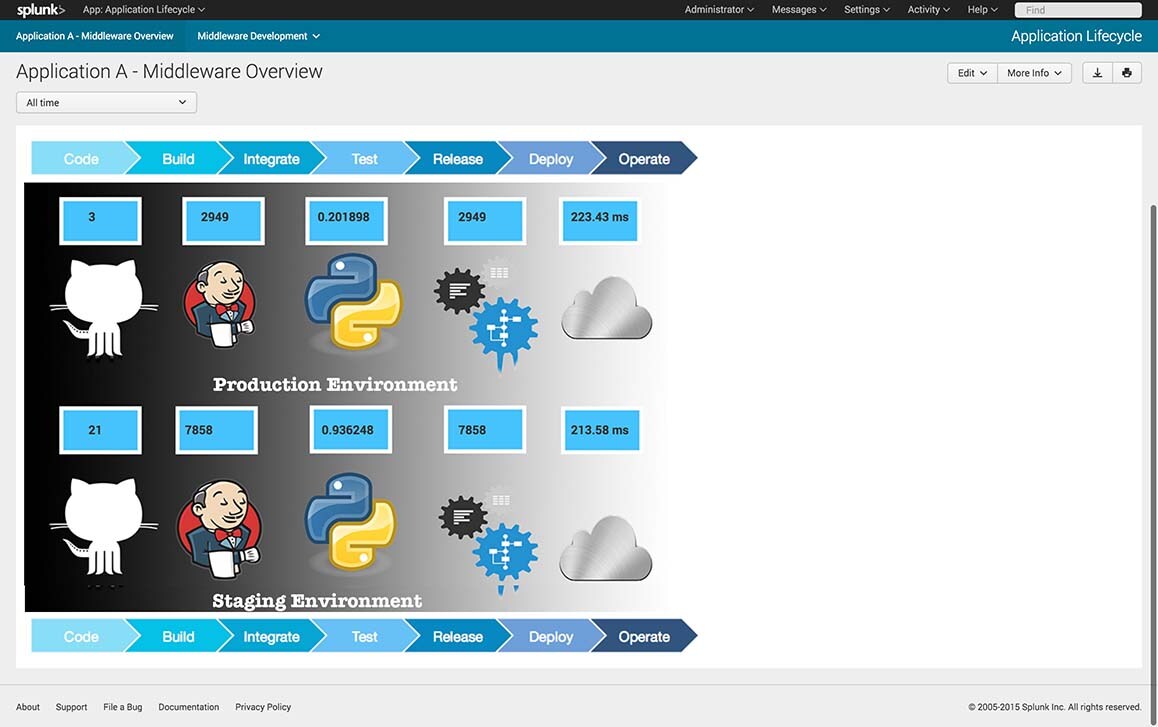This screenshot has height=727, width=1158.
Task: Click the bottom Integrate pipeline stage
Action: pos(271,636)
